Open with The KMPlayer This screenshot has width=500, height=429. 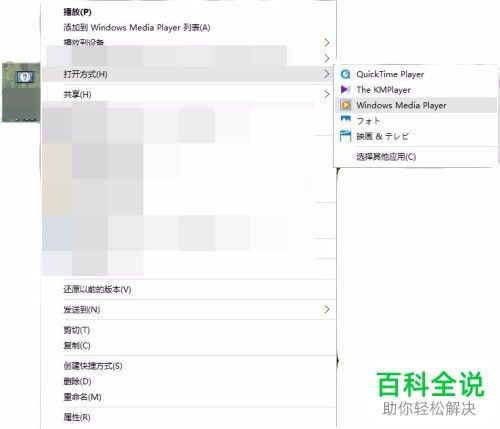(415, 89)
